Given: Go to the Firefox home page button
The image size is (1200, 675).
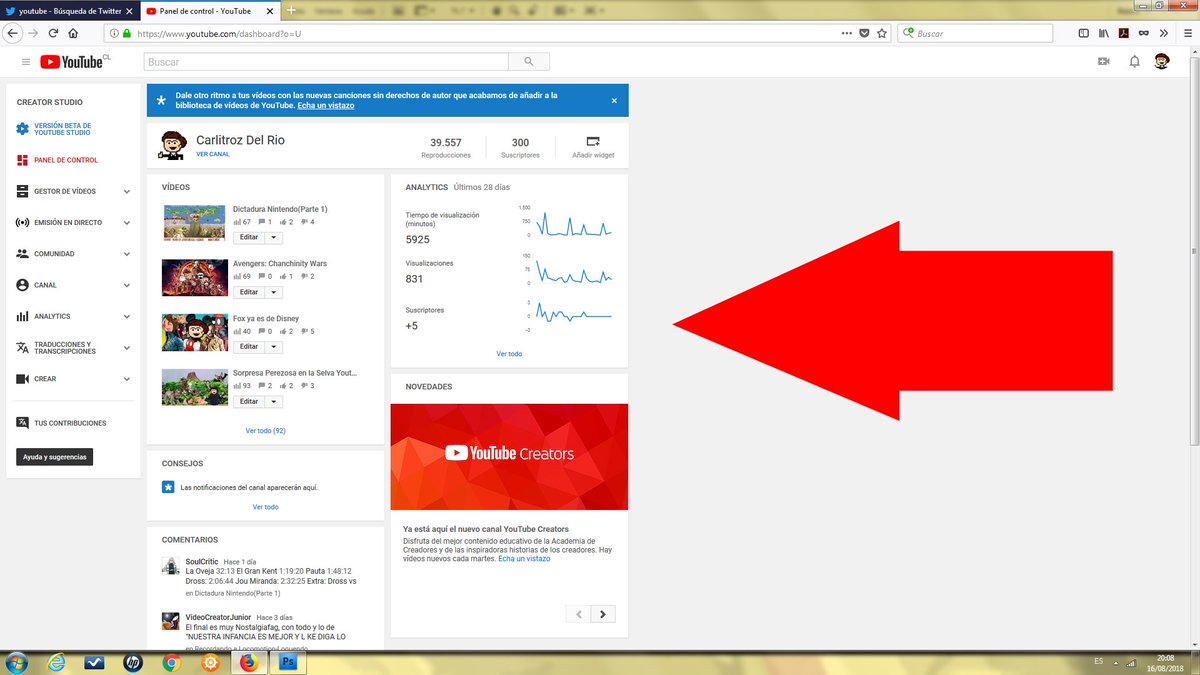Looking at the screenshot, I should (x=73, y=33).
